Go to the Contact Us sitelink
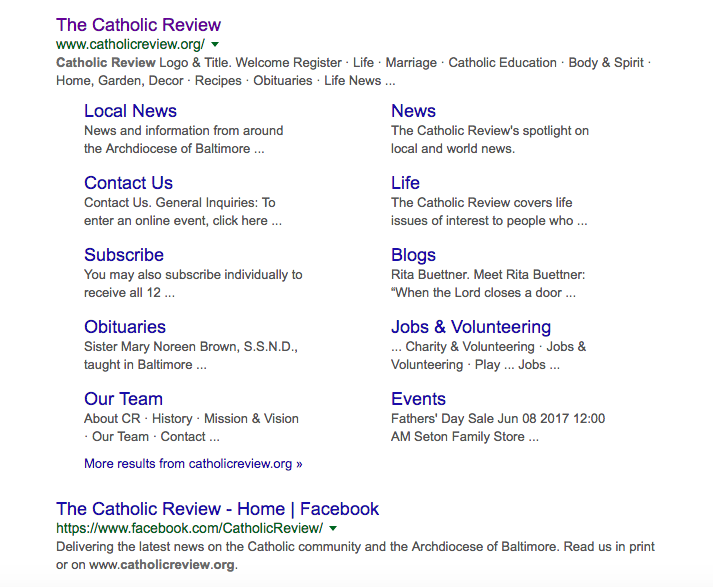This screenshot has width=713, height=587. click(x=128, y=183)
